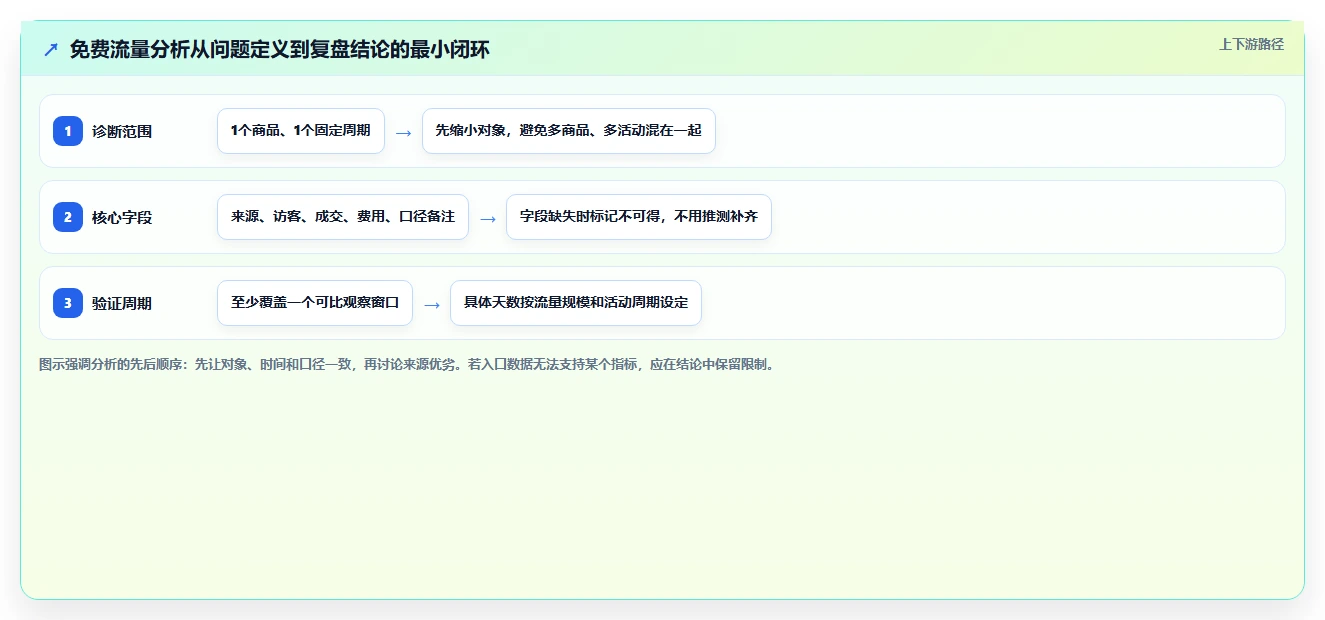The image size is (1325, 620).
Task: Click step number badge 3
Action: click(x=68, y=303)
